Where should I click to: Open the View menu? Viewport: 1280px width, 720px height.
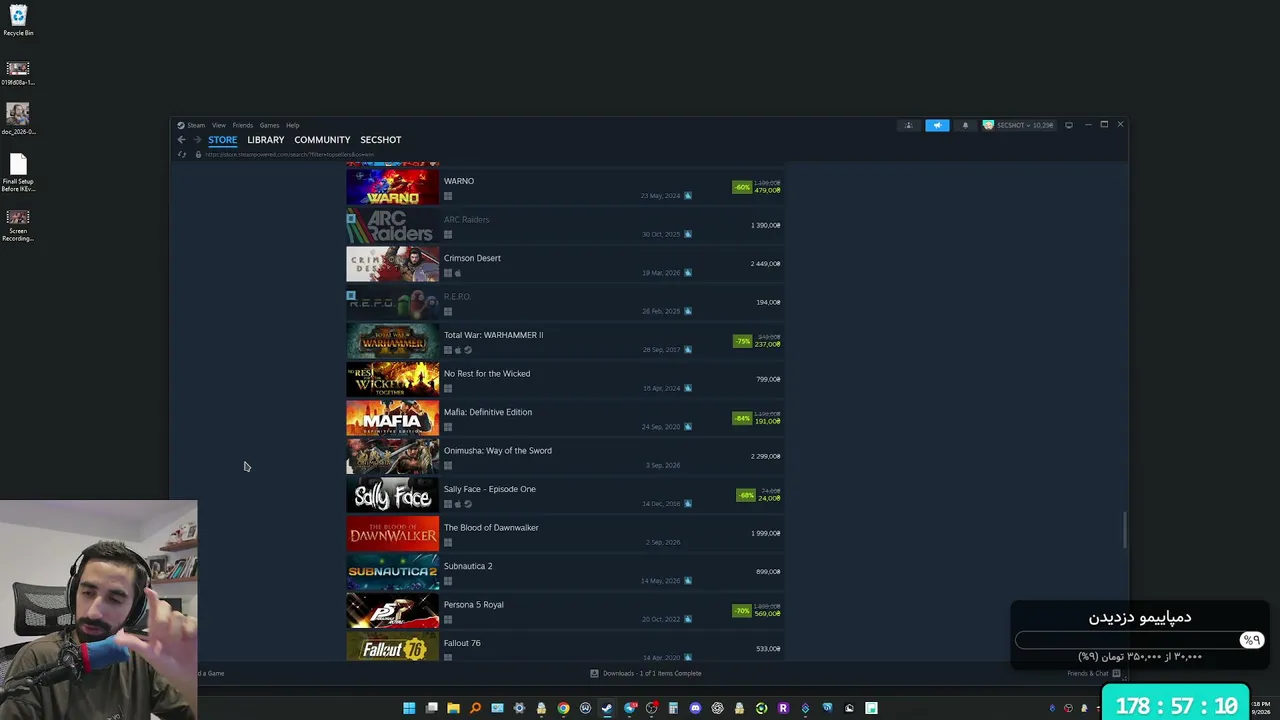point(219,125)
